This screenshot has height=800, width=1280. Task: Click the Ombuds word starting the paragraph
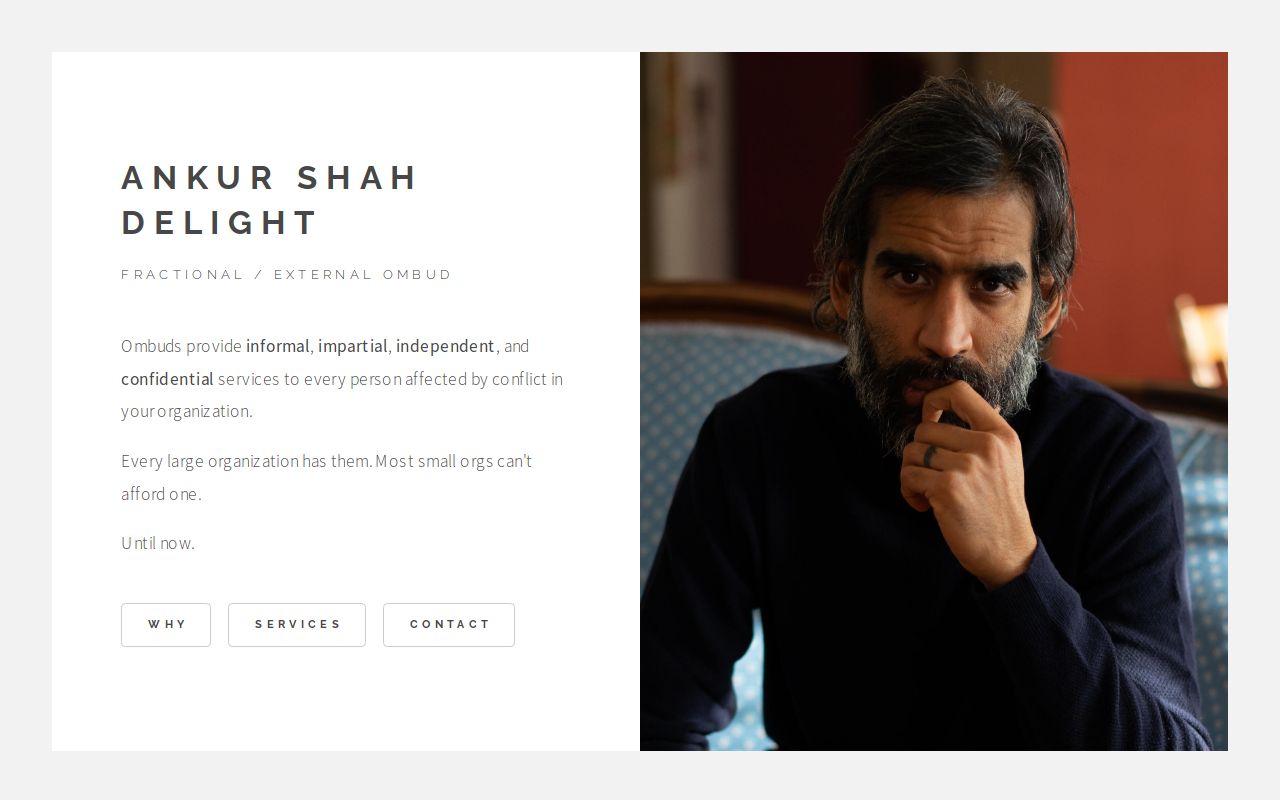(x=151, y=346)
